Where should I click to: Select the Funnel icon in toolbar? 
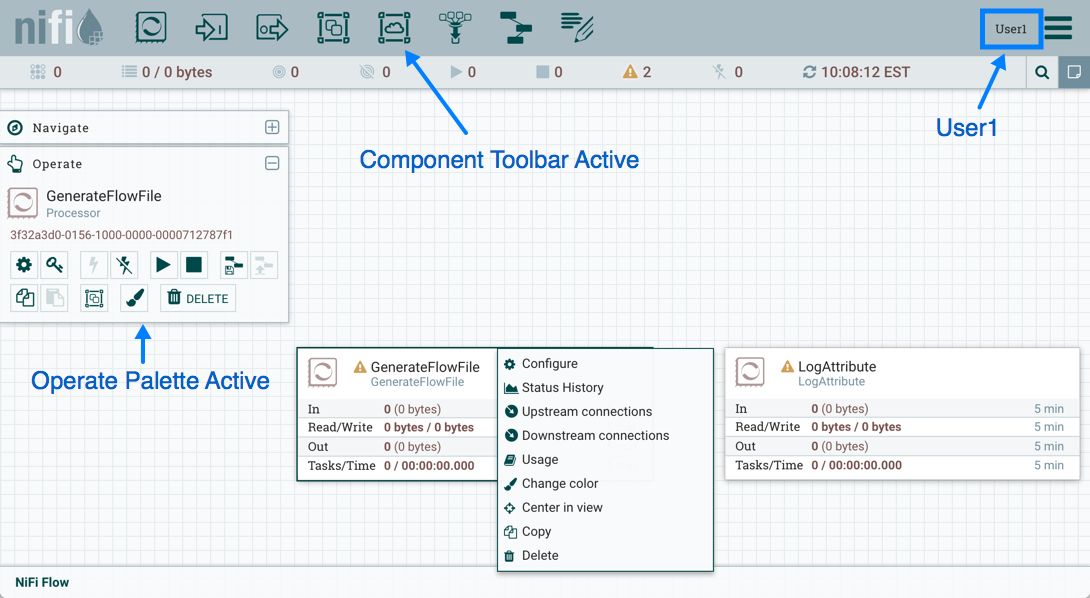455,28
